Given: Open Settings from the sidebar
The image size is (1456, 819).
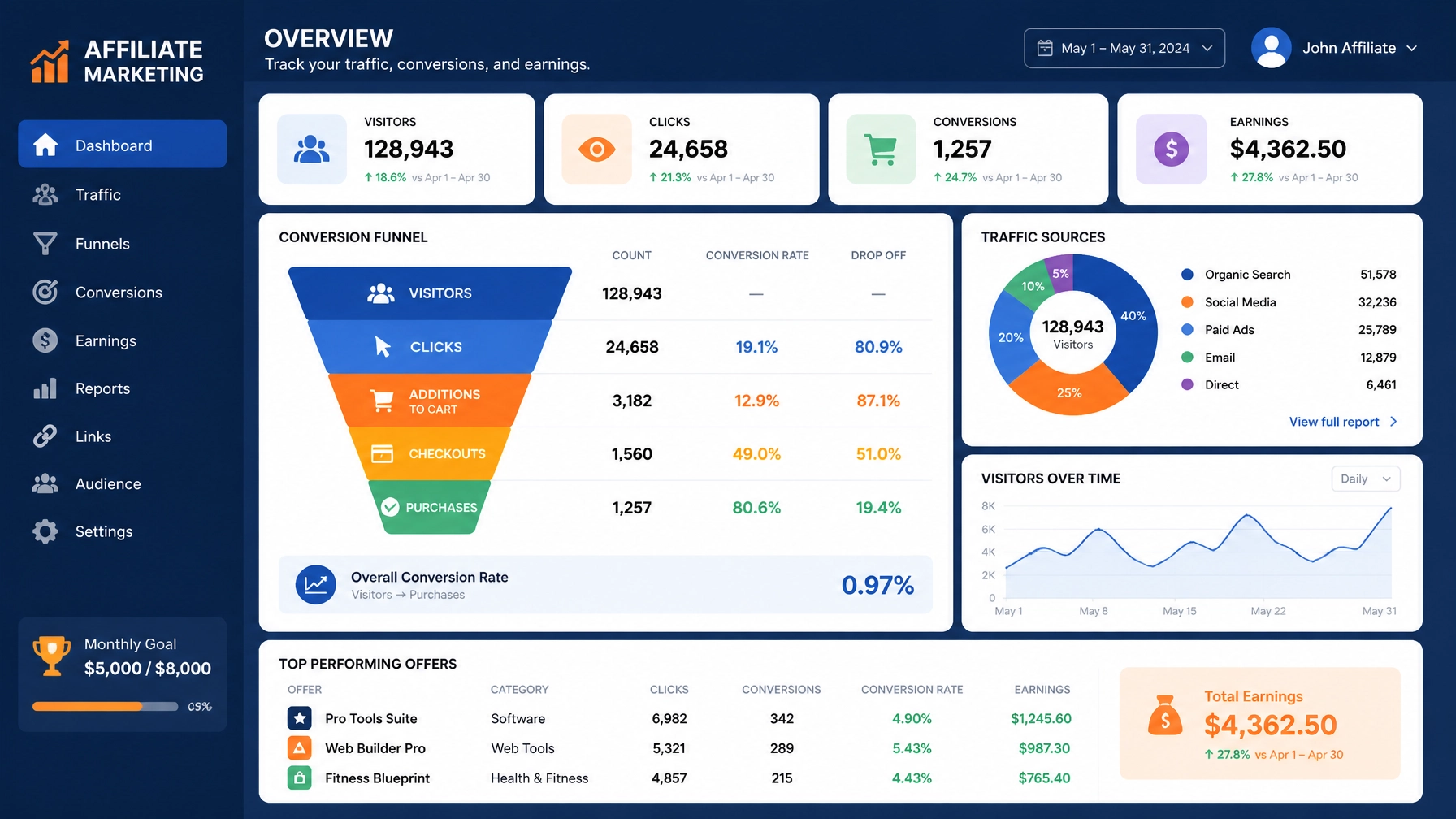Looking at the screenshot, I should click(x=123, y=531).
